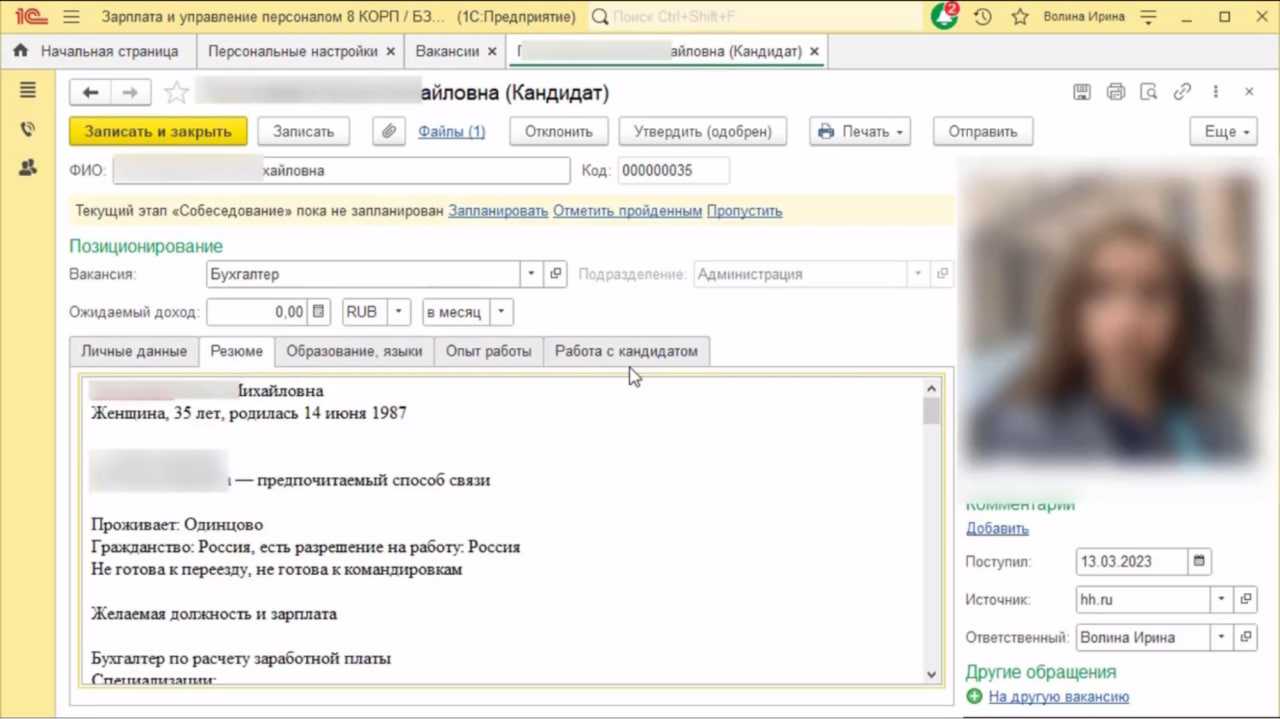Open the history clock icon
Image resolution: width=1280 pixels, height=719 pixels.
click(x=983, y=17)
